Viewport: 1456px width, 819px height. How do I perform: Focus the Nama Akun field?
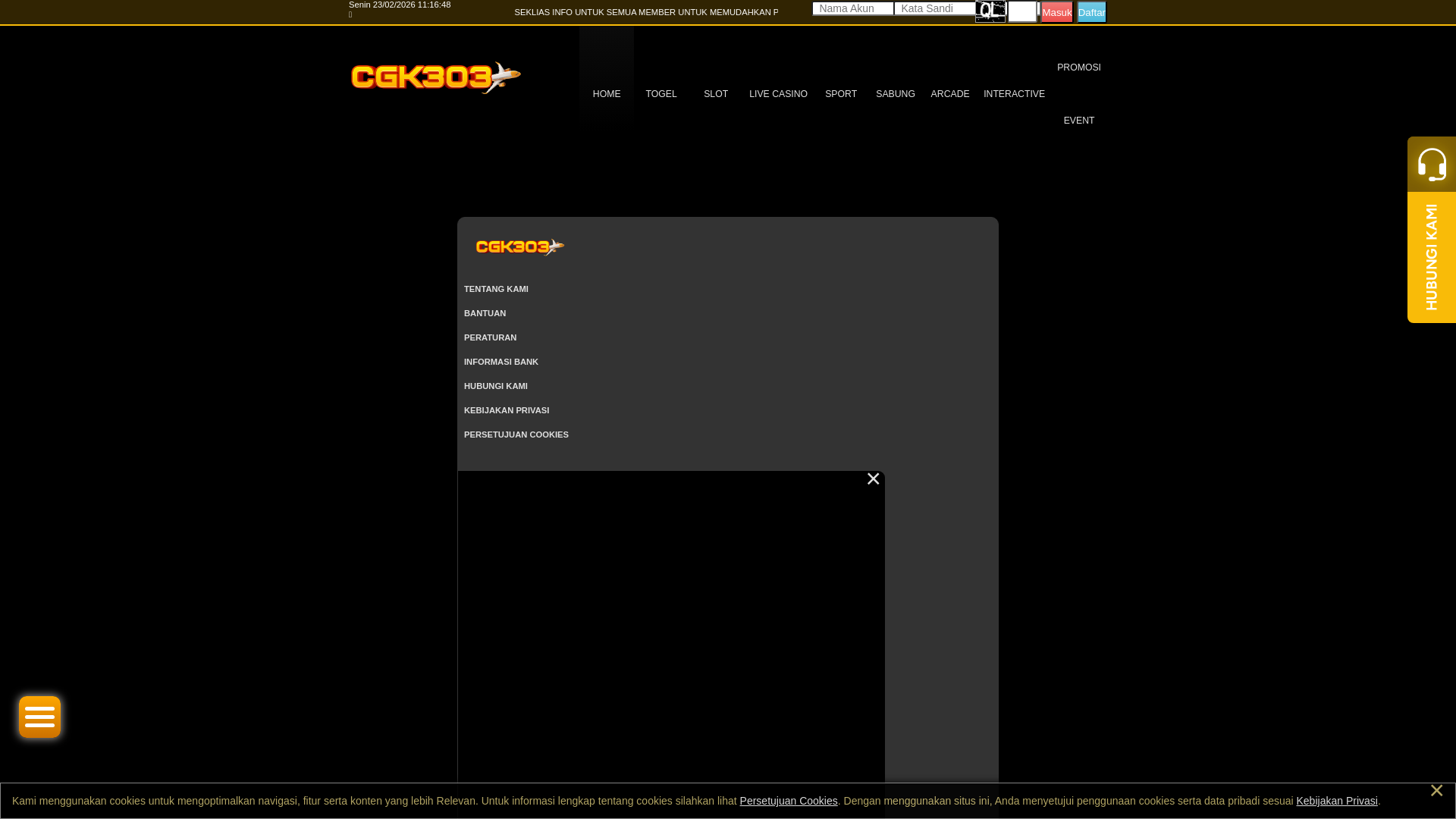click(x=853, y=8)
